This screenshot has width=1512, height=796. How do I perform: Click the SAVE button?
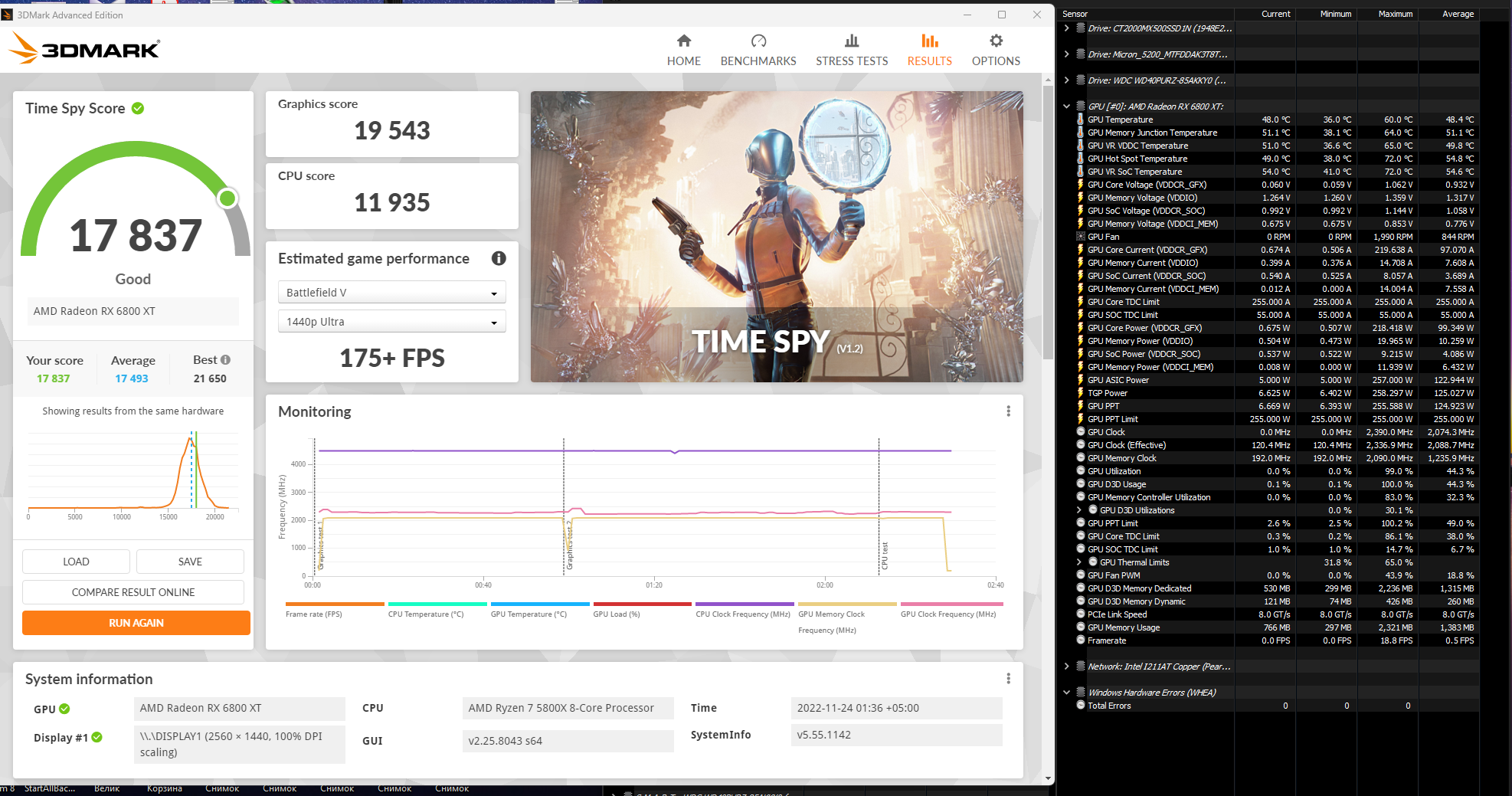coord(190,562)
